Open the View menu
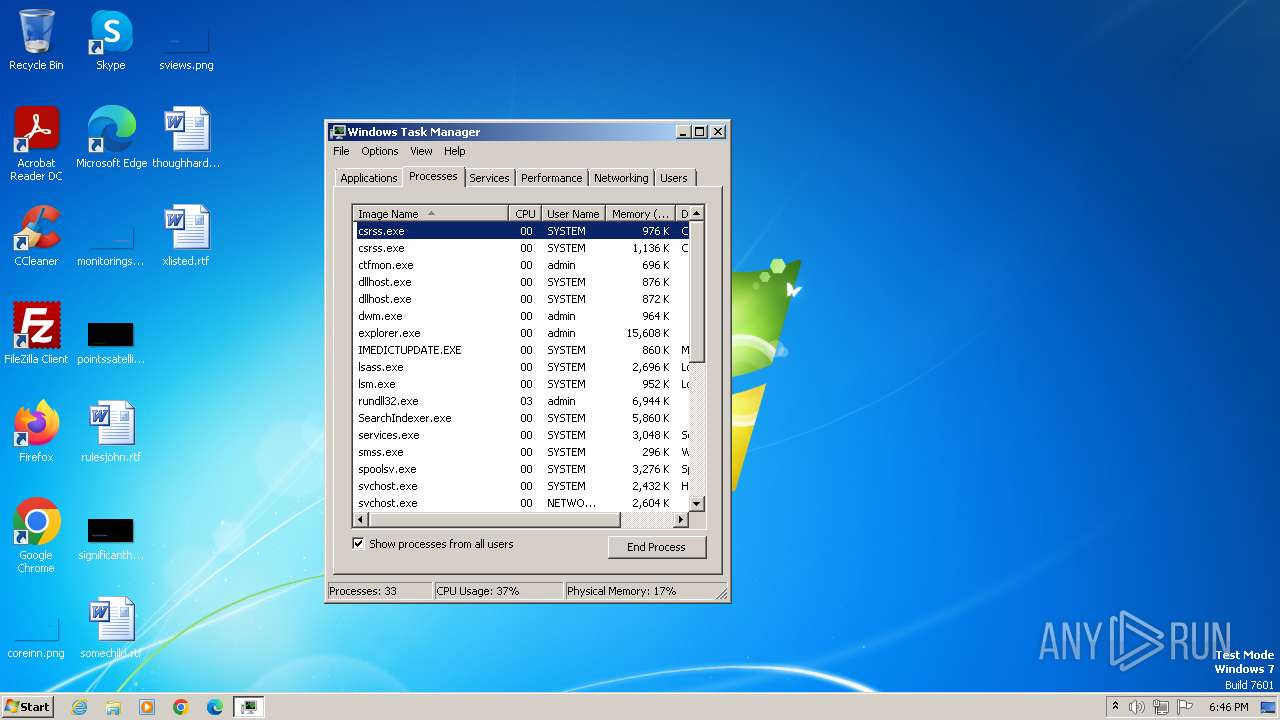Image resolution: width=1280 pixels, height=720 pixels. coord(421,151)
